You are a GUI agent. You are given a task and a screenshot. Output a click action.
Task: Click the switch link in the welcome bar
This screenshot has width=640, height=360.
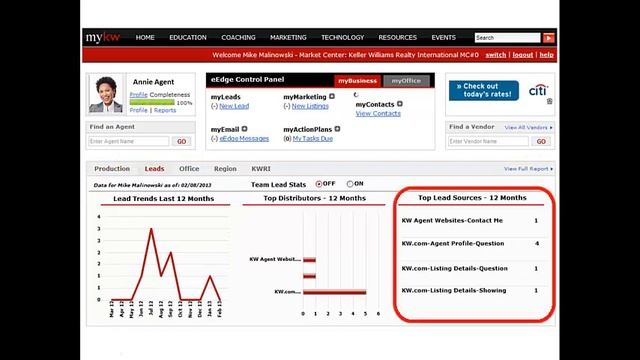tap(496, 55)
